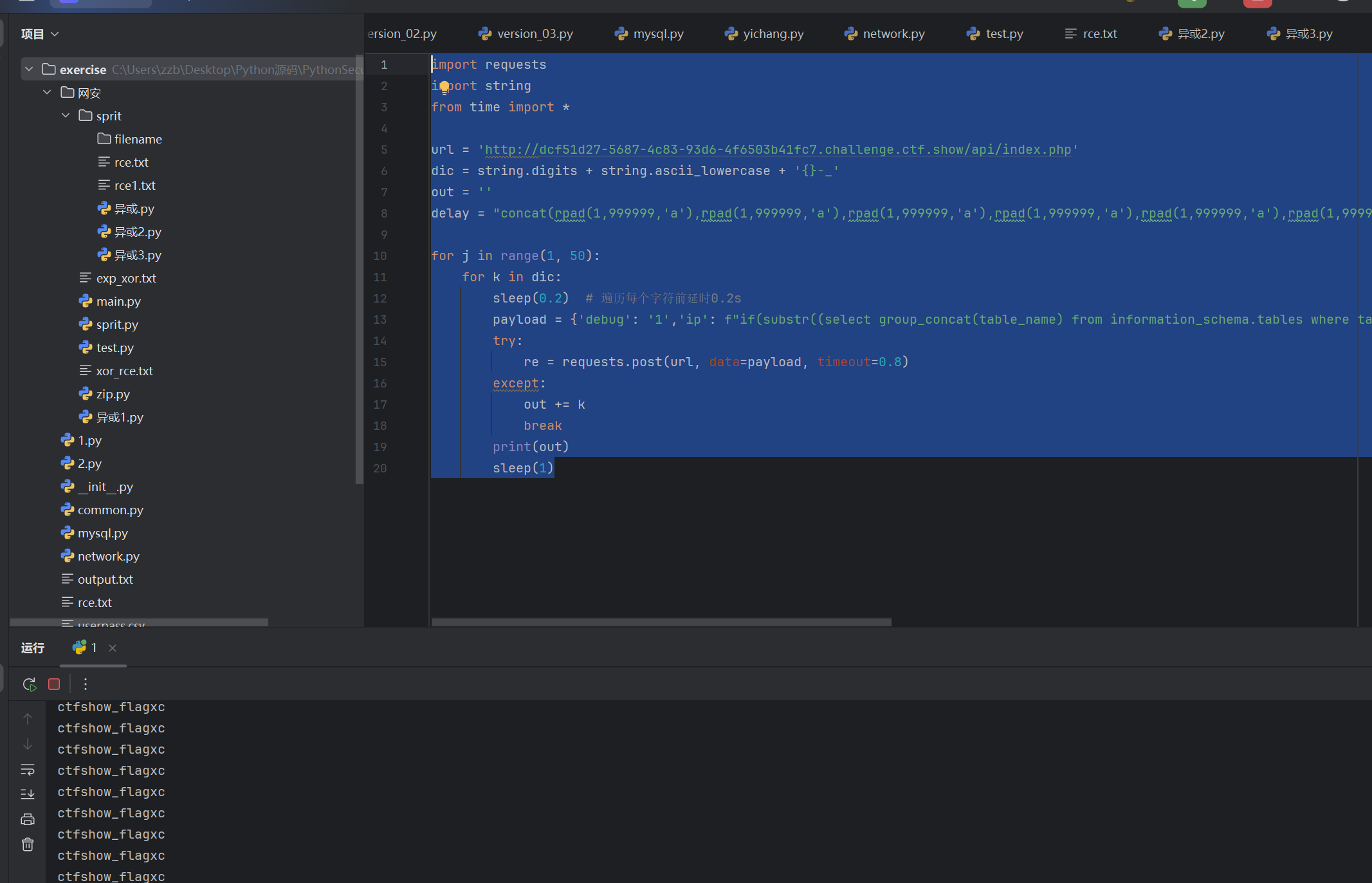This screenshot has height=883, width=1372.
Task: Open the run toolbar more-options menu
Action: click(86, 684)
